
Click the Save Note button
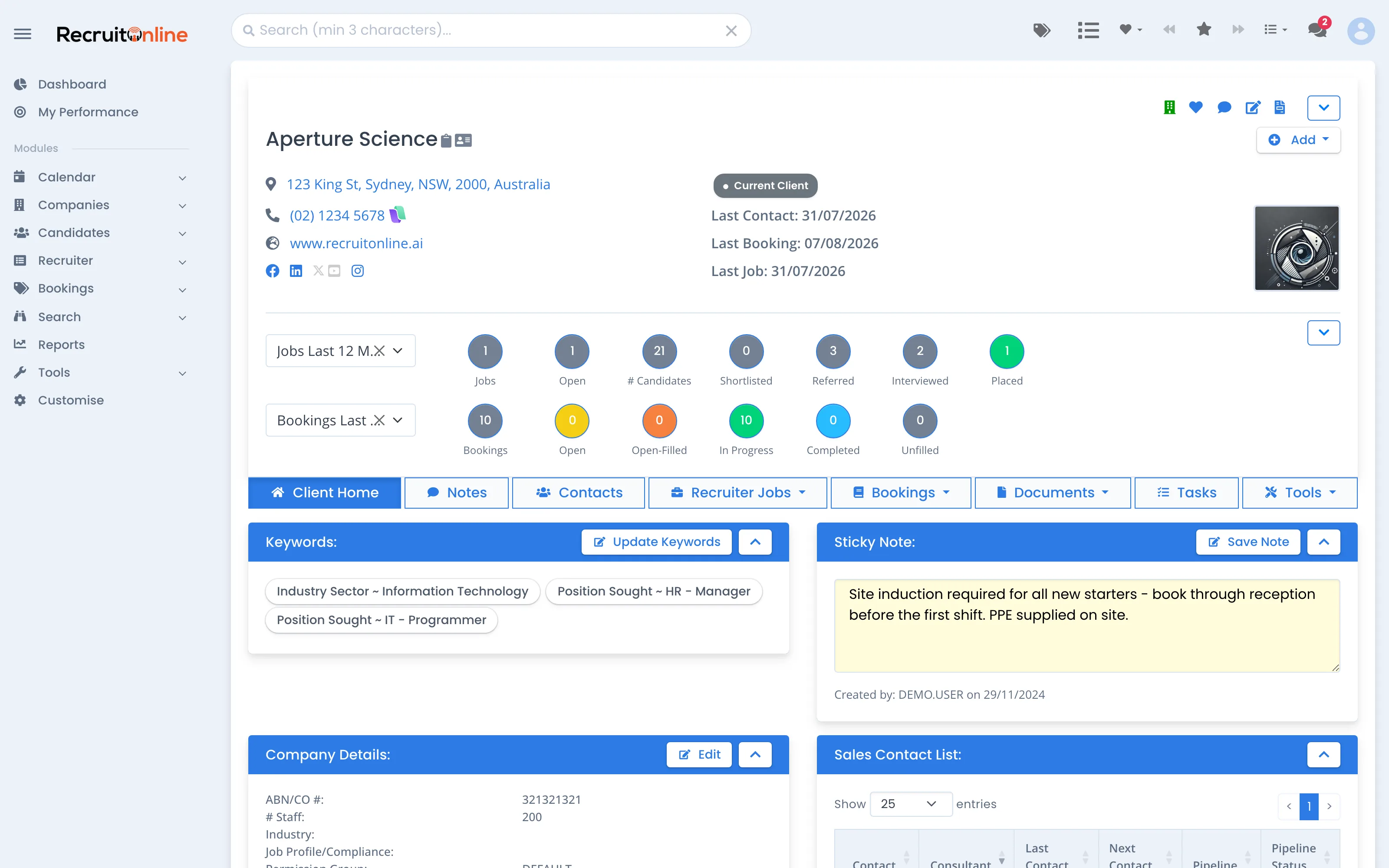tap(1248, 542)
